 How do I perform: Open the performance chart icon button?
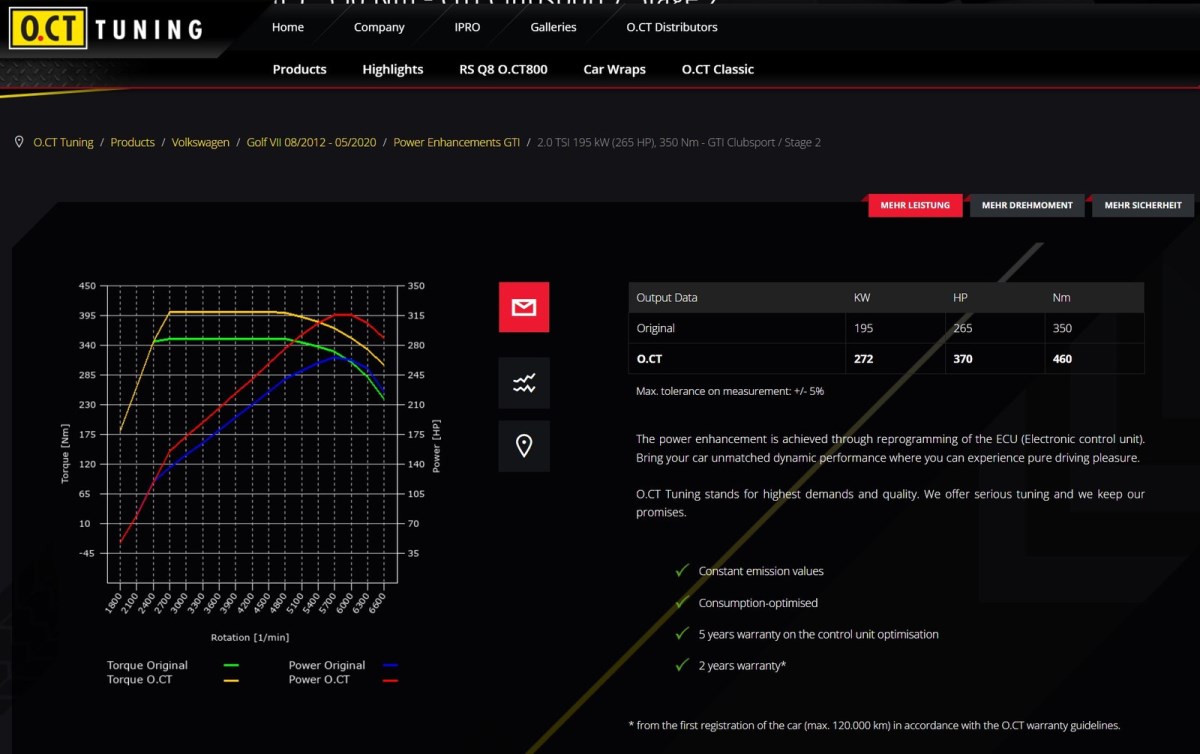[x=524, y=383]
